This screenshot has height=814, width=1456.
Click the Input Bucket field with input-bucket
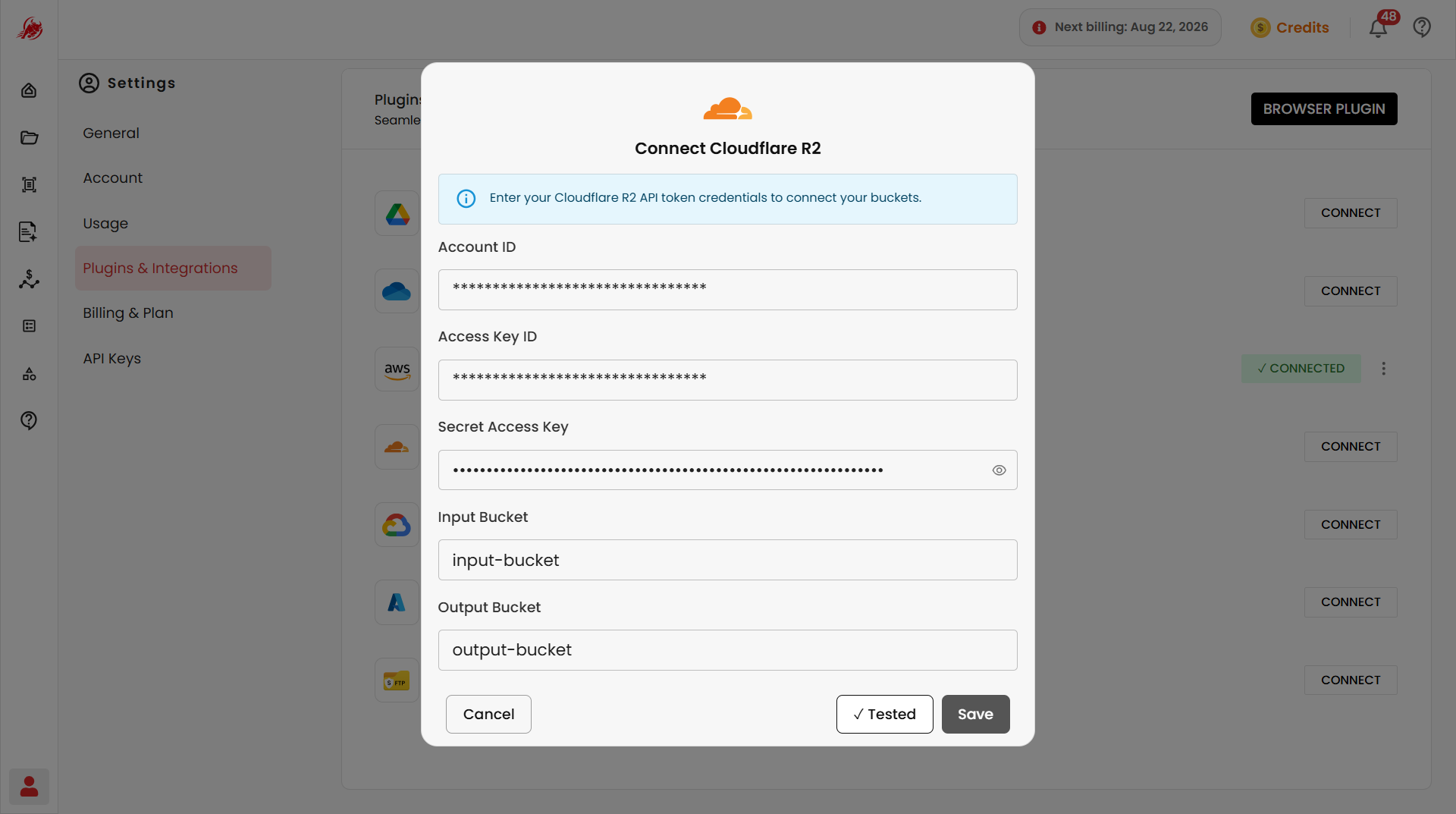[727, 561]
